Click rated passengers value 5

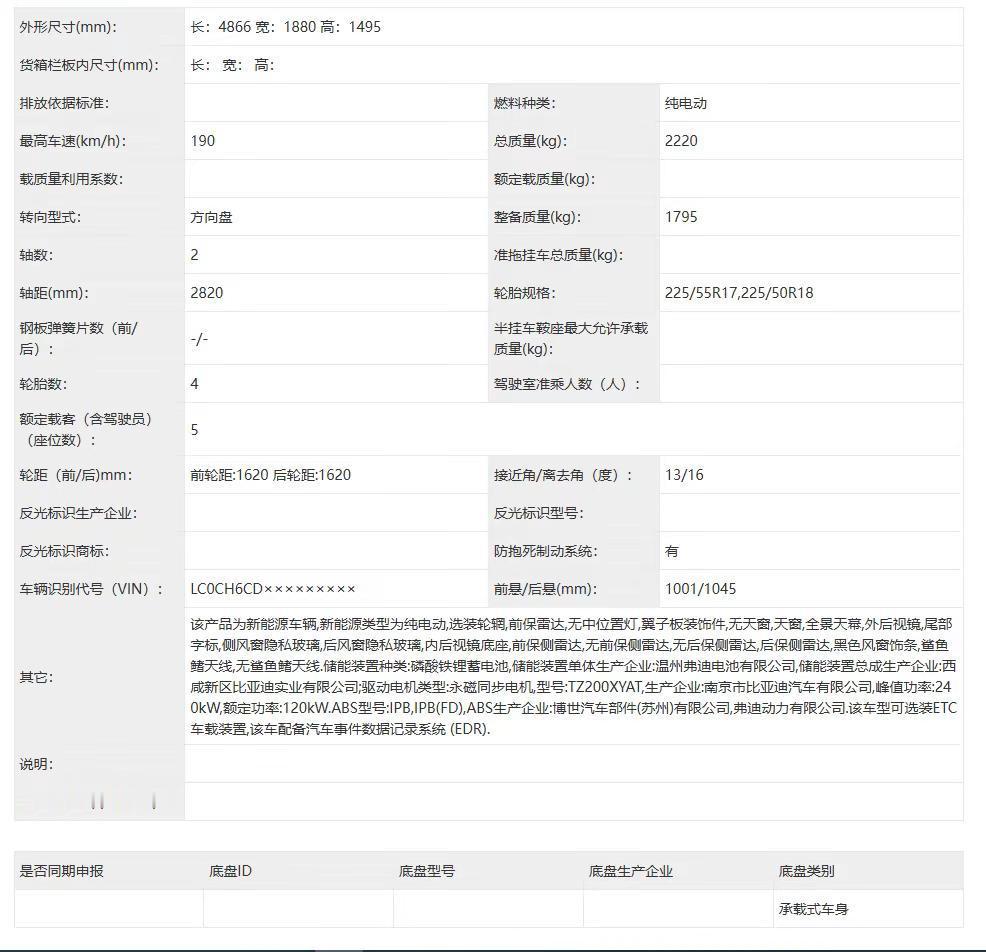click(194, 429)
